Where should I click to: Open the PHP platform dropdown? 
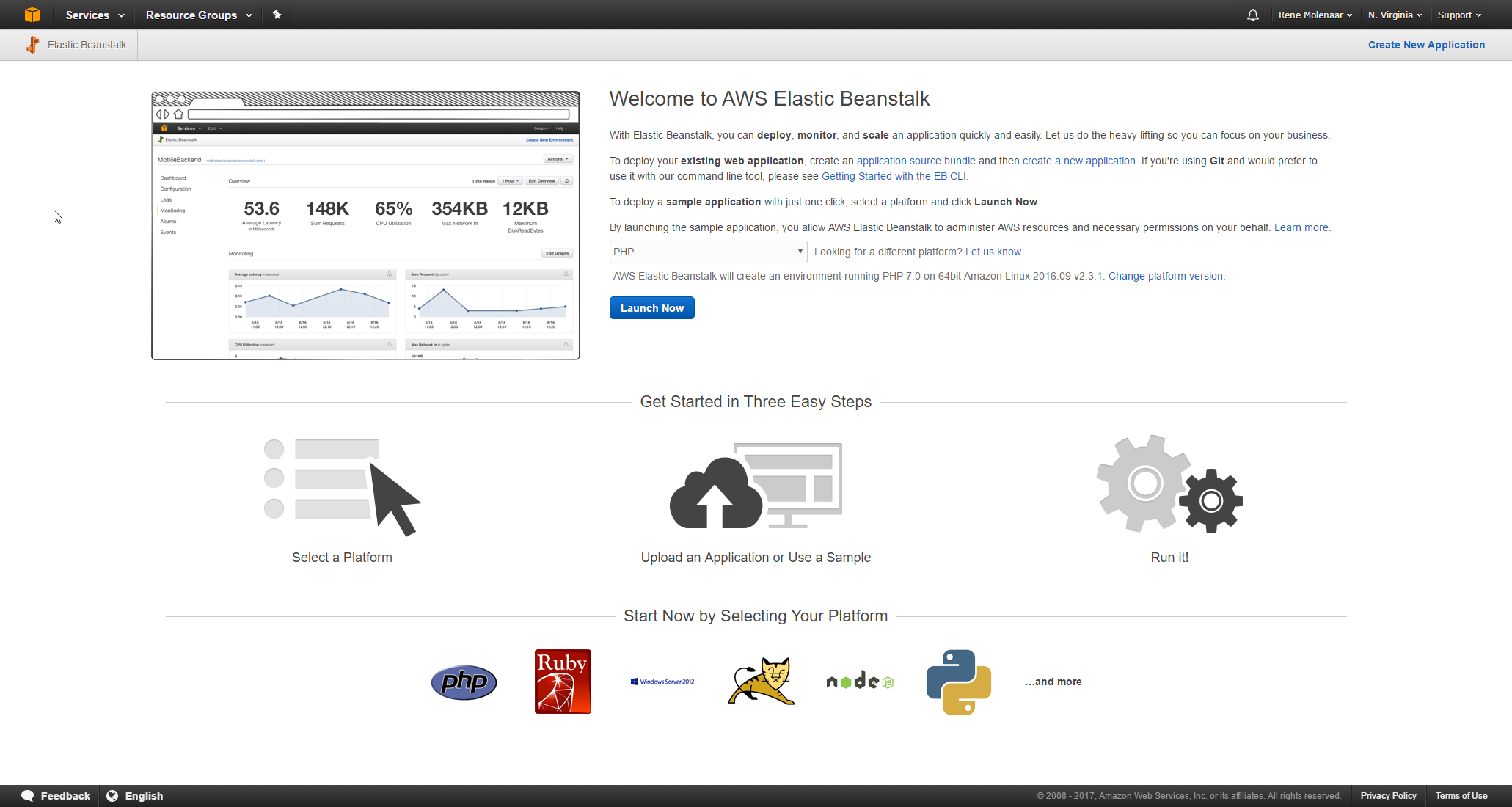click(x=708, y=252)
